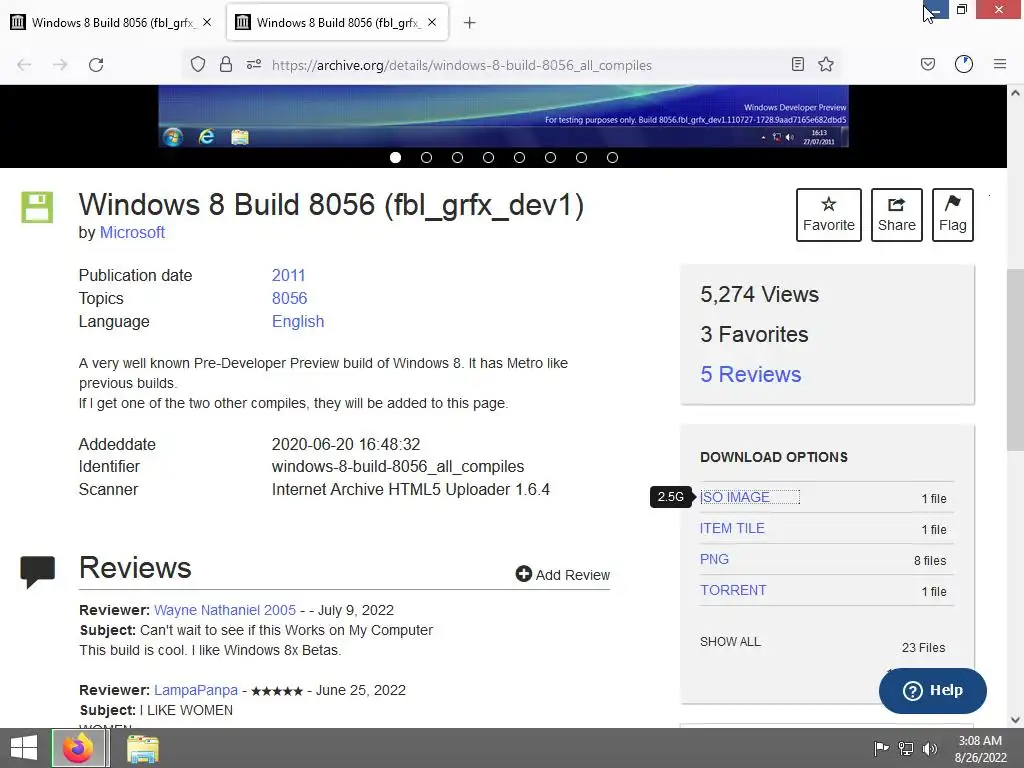Select the seventh carousel dot
Image resolution: width=1024 pixels, height=768 pixels.
581,157
